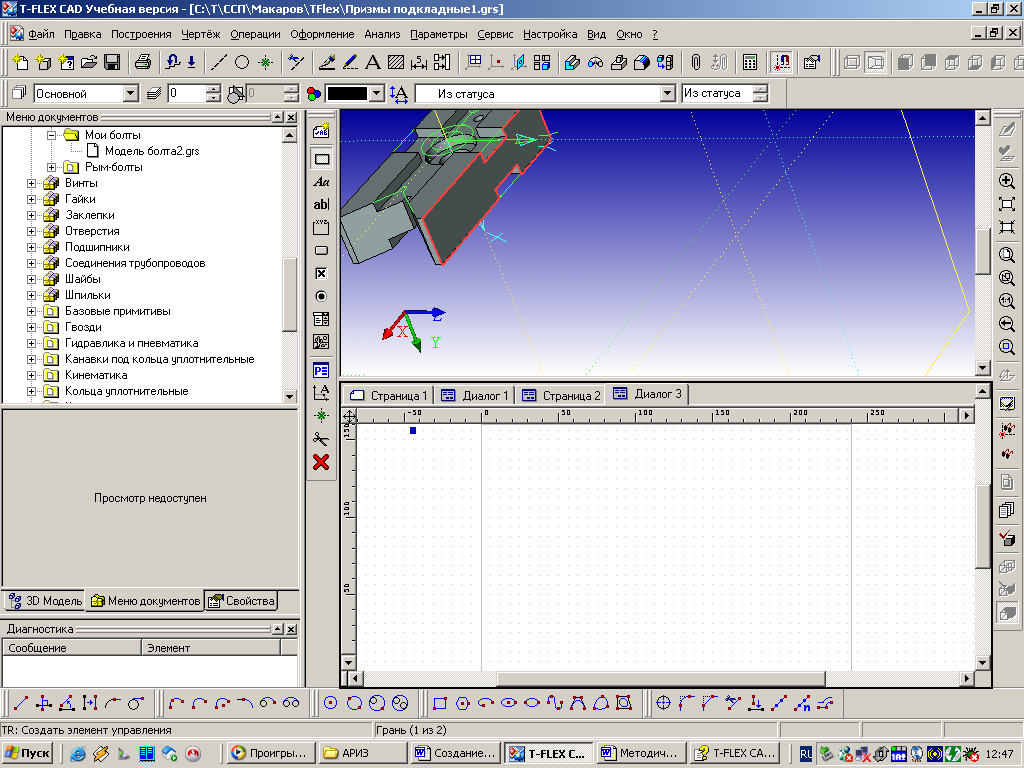This screenshot has width=1024, height=768.
Task: Open the Построения menu
Action: [x=141, y=34]
